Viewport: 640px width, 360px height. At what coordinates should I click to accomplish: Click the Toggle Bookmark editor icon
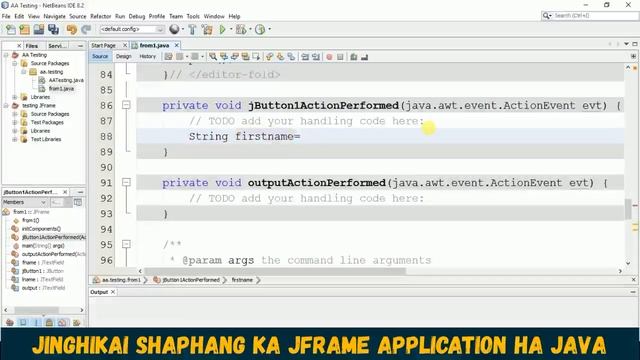pos(291,57)
